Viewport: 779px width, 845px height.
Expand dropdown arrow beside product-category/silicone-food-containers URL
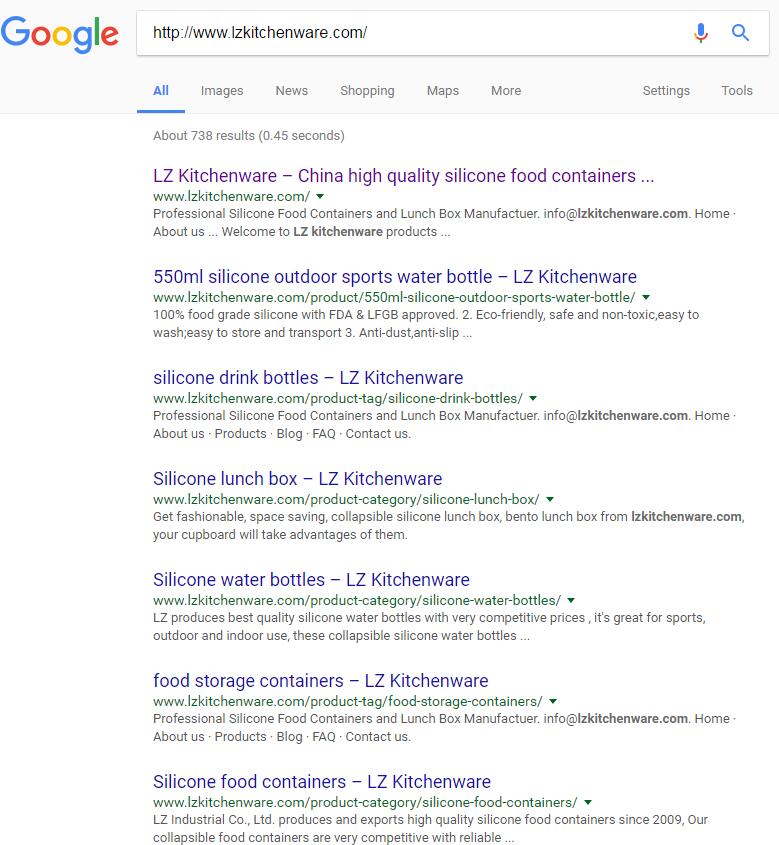[x=588, y=802]
